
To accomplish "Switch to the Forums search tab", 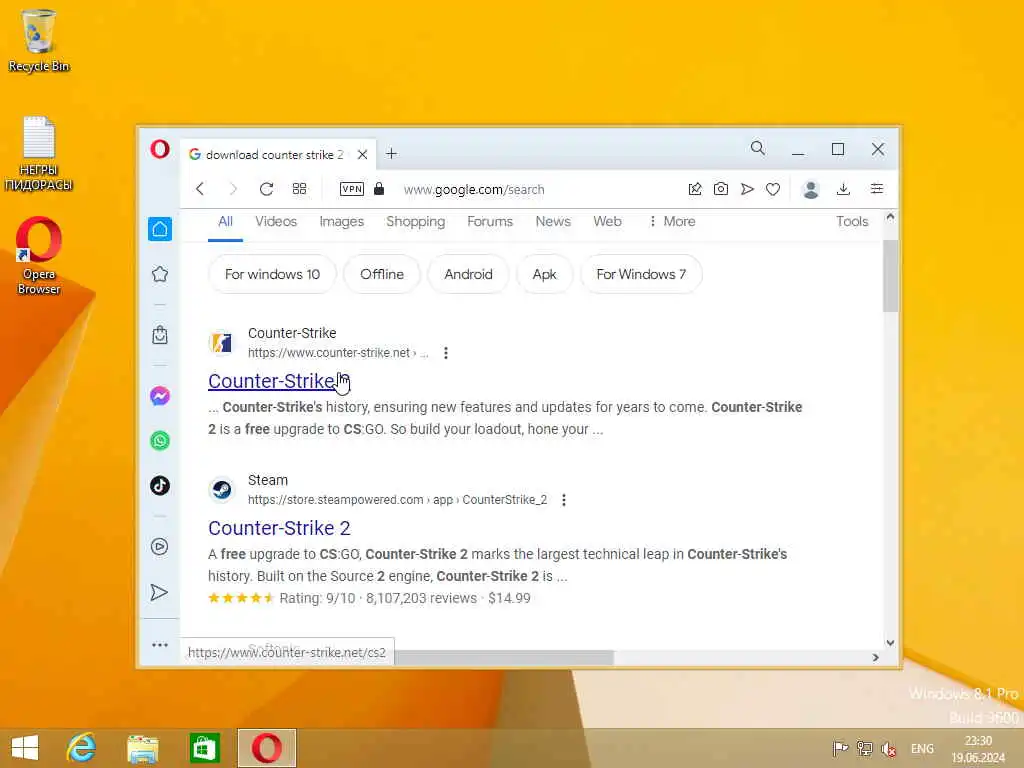I will [490, 221].
